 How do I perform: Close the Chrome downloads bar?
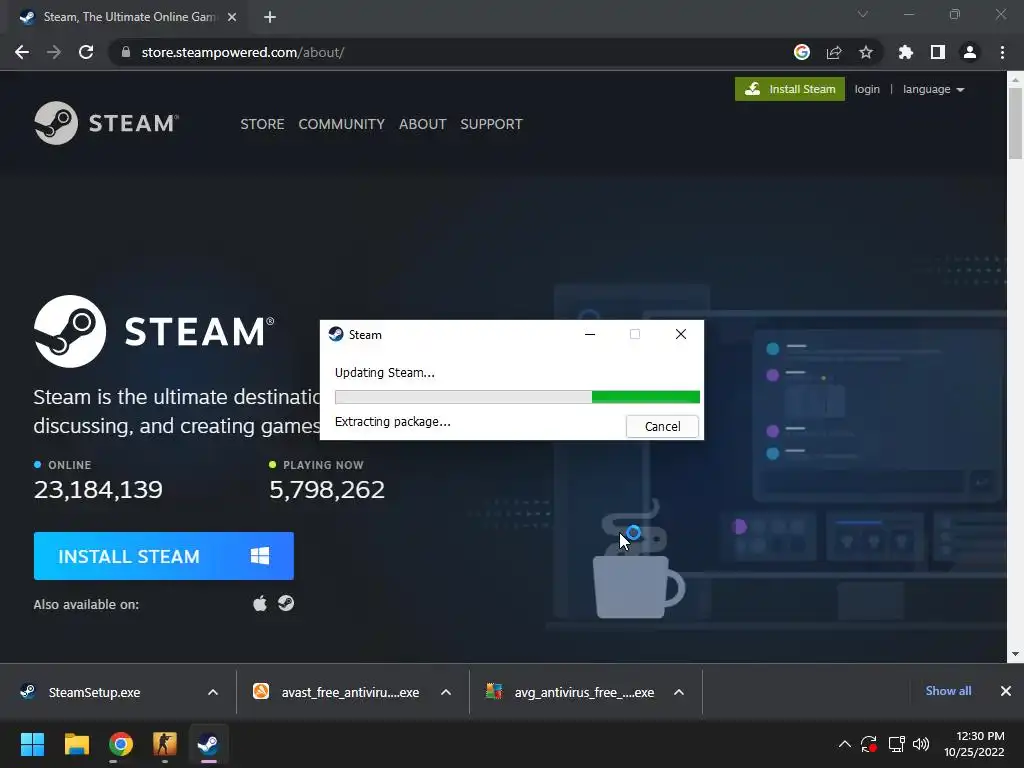tap(1006, 691)
